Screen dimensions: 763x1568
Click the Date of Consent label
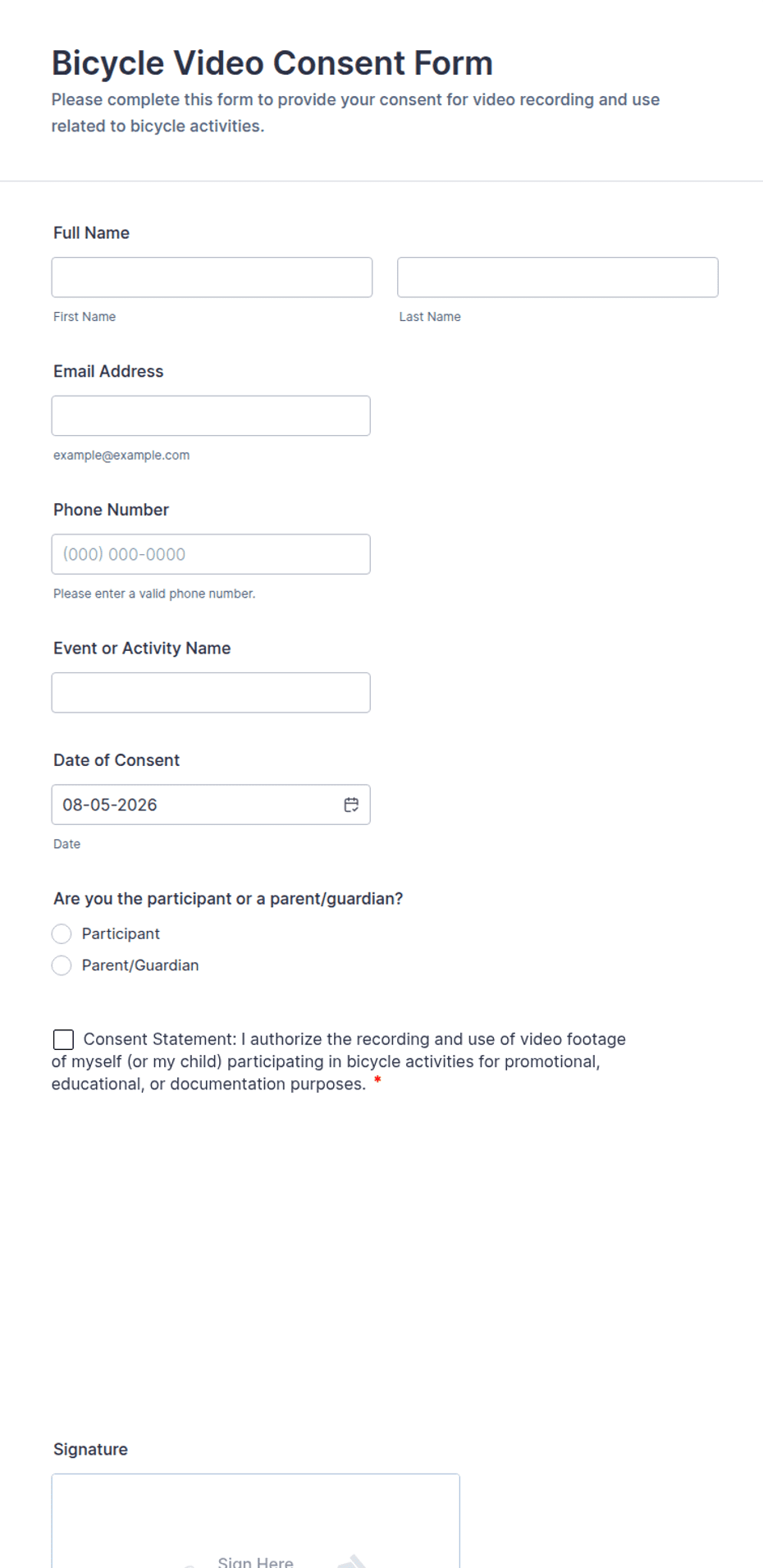point(117,760)
